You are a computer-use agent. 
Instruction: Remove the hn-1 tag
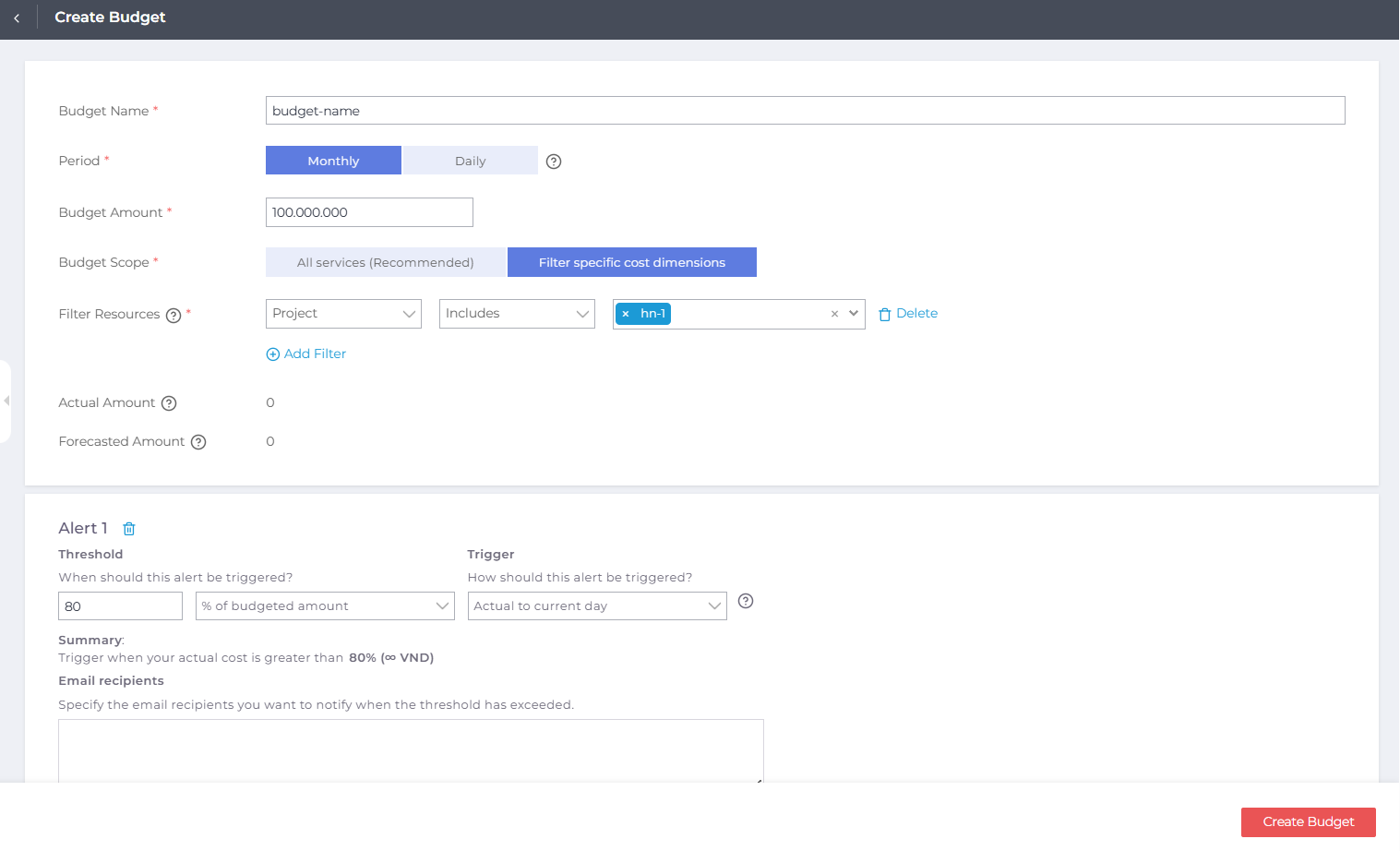[x=626, y=314]
